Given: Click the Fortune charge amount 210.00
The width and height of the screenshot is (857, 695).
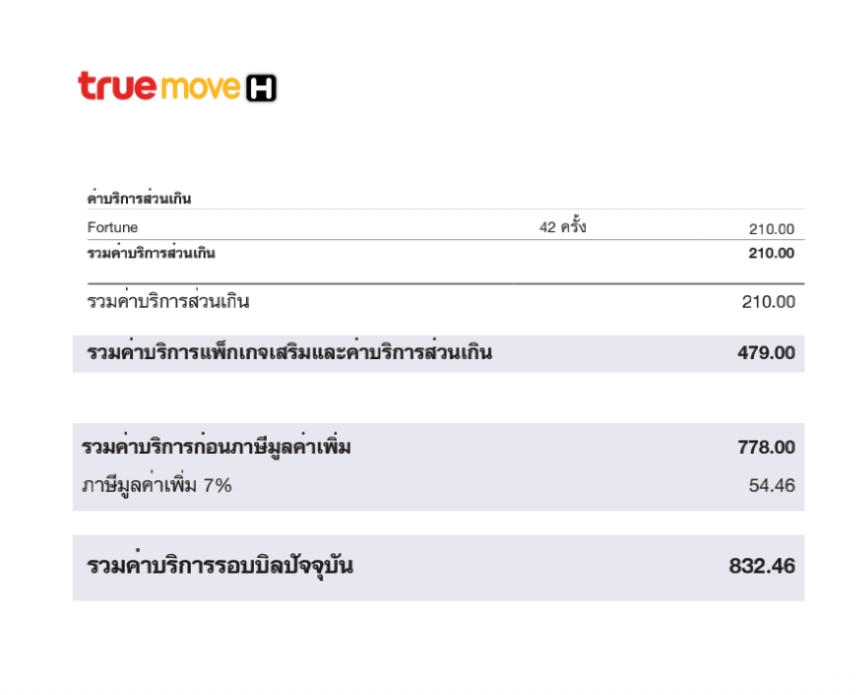Looking at the screenshot, I should coord(772,229).
